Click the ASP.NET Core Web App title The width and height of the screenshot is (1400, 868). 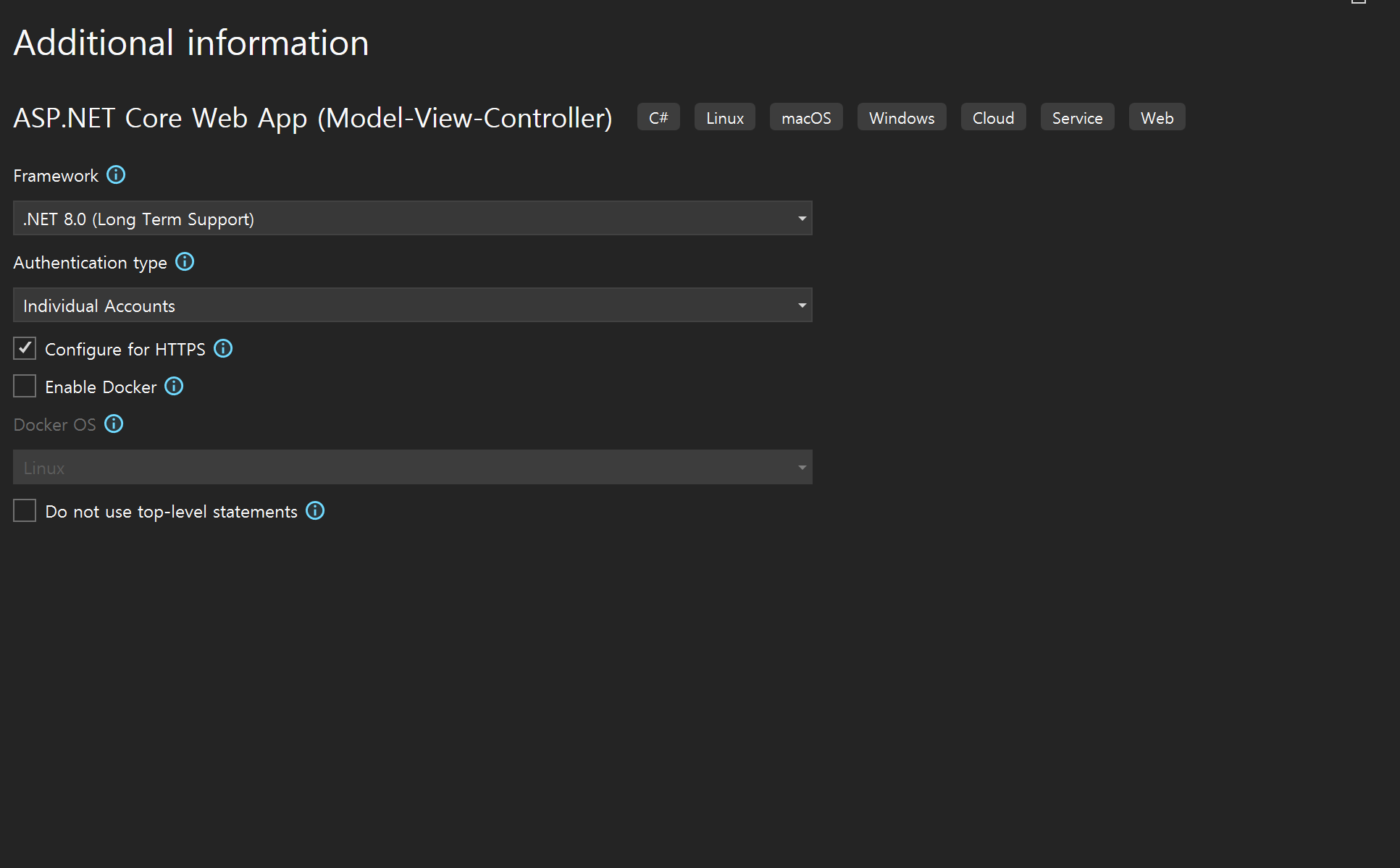pyautogui.click(x=313, y=118)
